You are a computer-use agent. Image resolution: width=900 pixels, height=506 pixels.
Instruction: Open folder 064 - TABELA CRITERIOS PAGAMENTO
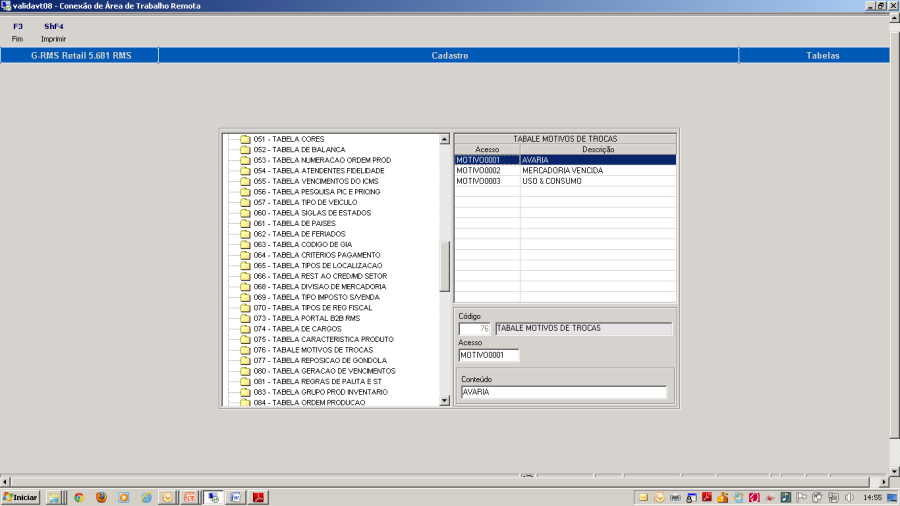coord(310,255)
